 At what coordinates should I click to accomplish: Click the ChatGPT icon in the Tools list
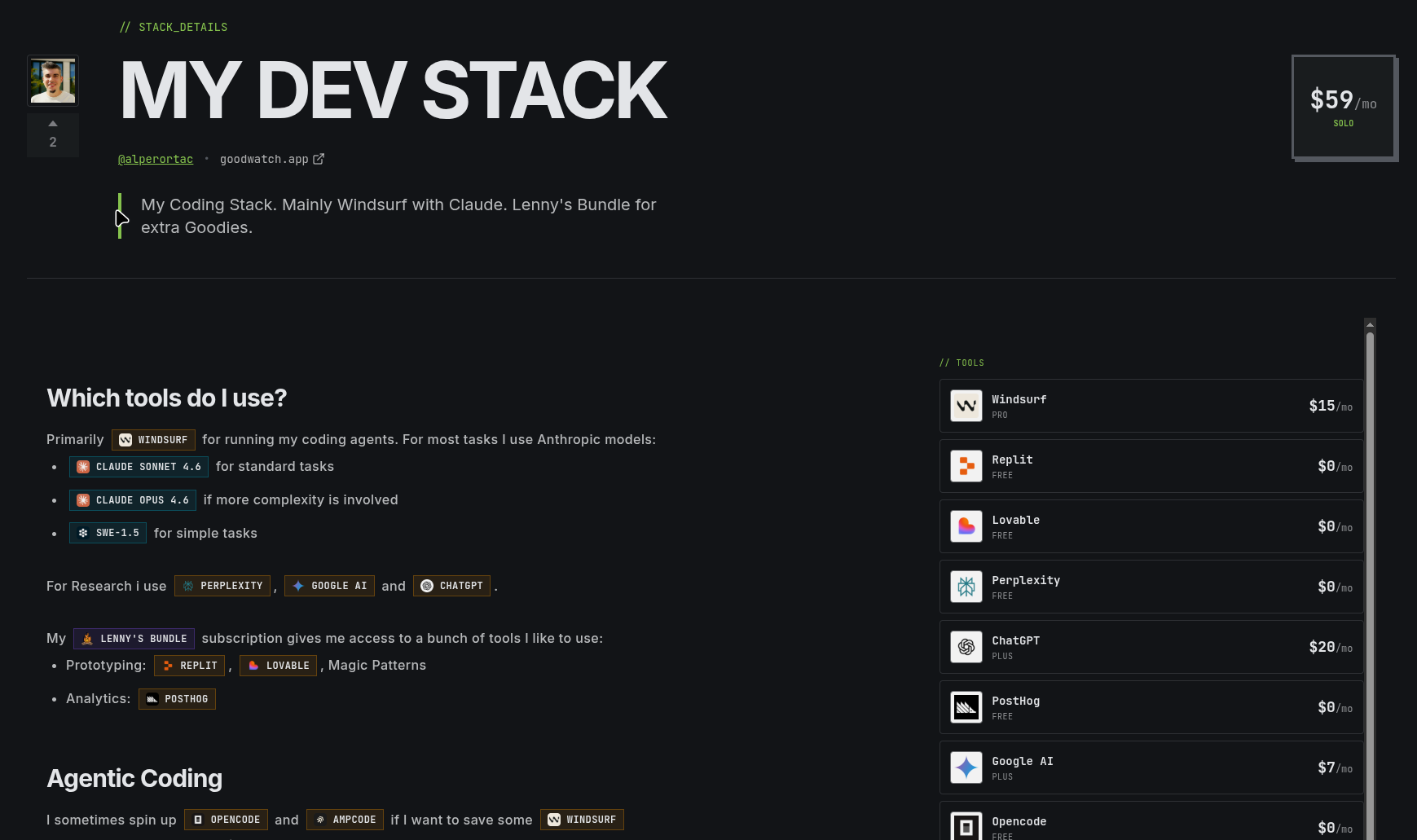(x=966, y=647)
